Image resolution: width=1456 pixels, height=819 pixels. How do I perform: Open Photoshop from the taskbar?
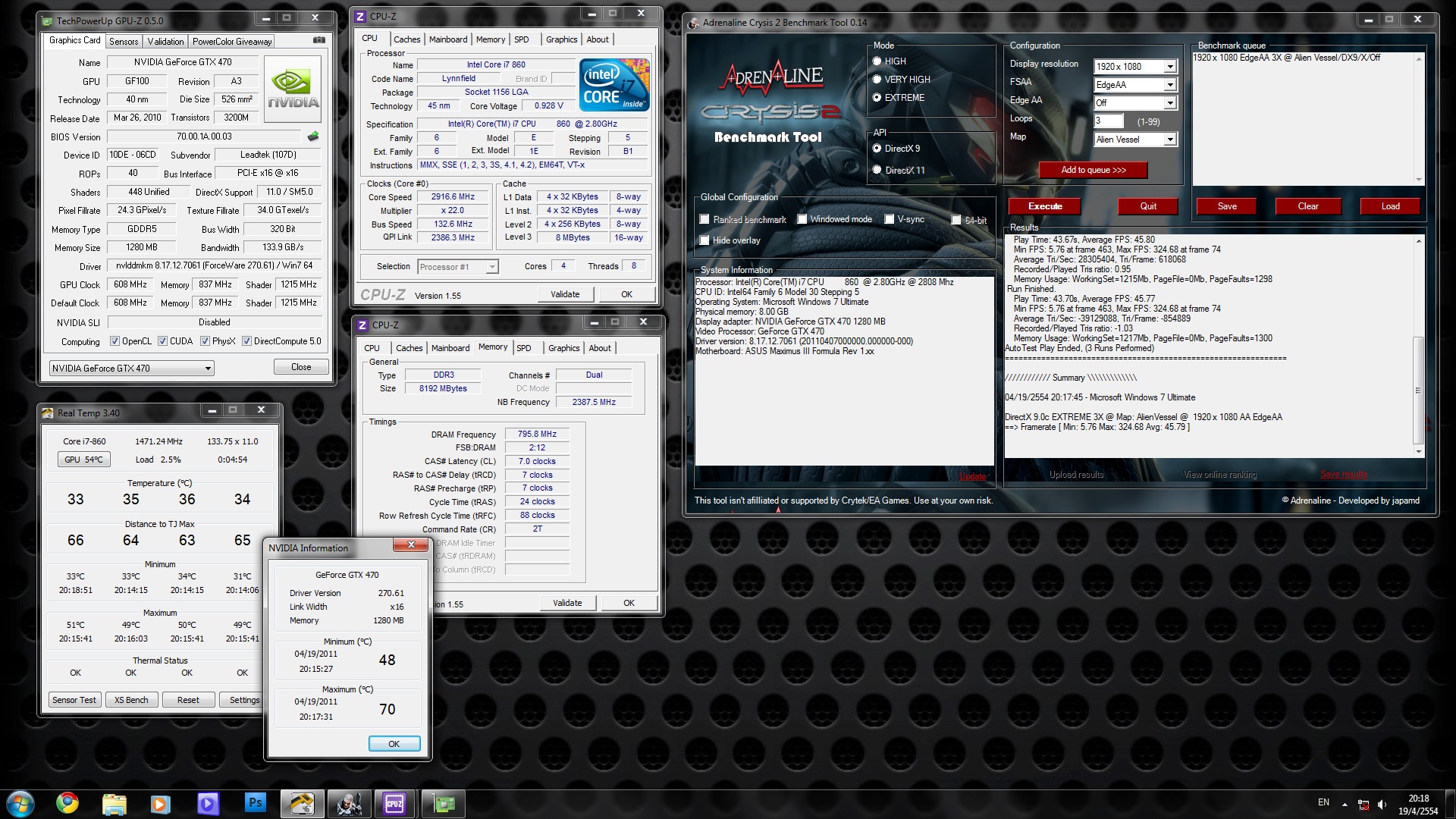tap(255, 803)
